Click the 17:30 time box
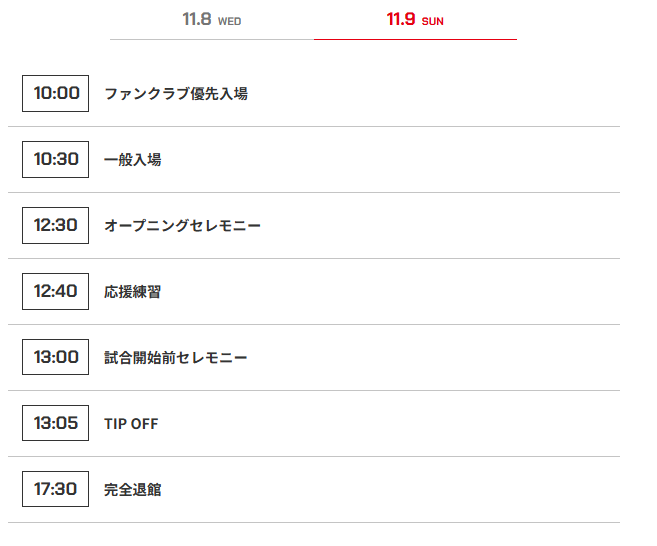 point(55,489)
